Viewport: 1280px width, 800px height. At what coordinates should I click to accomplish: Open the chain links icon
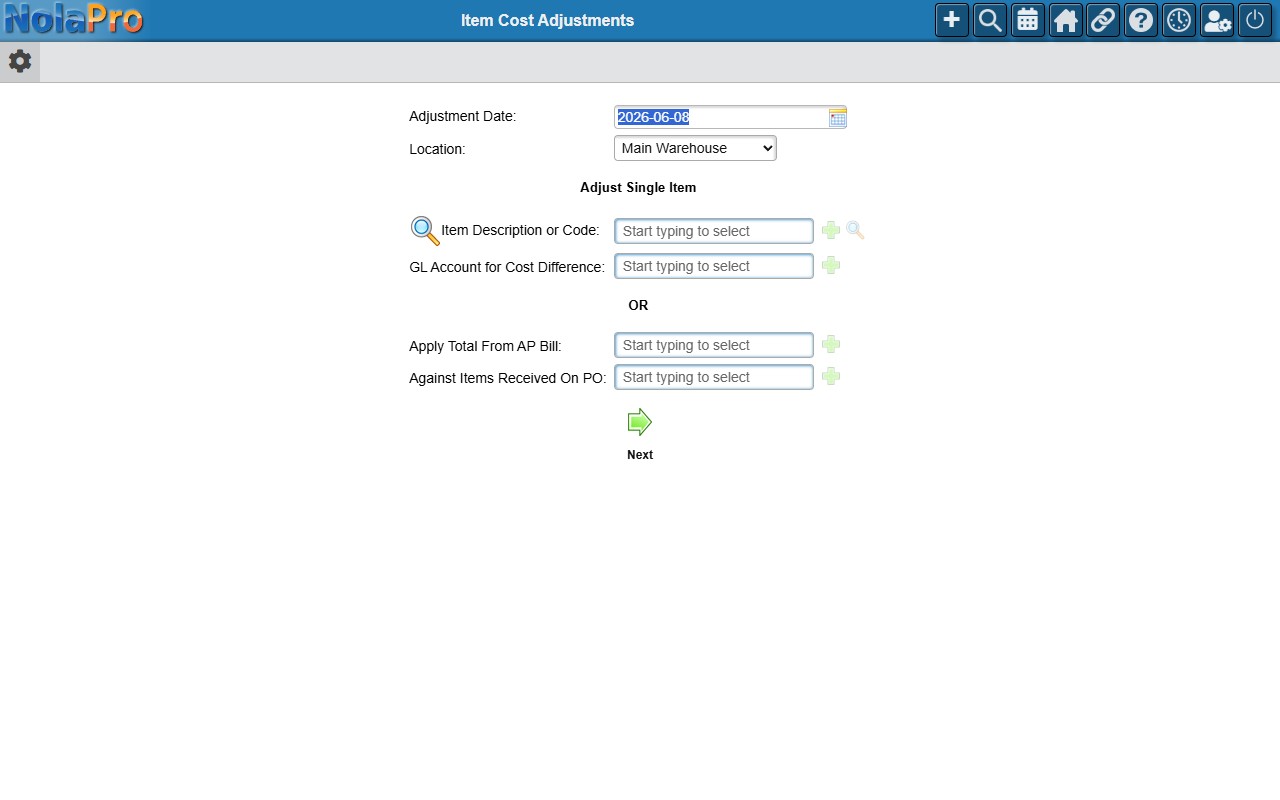tap(1103, 20)
